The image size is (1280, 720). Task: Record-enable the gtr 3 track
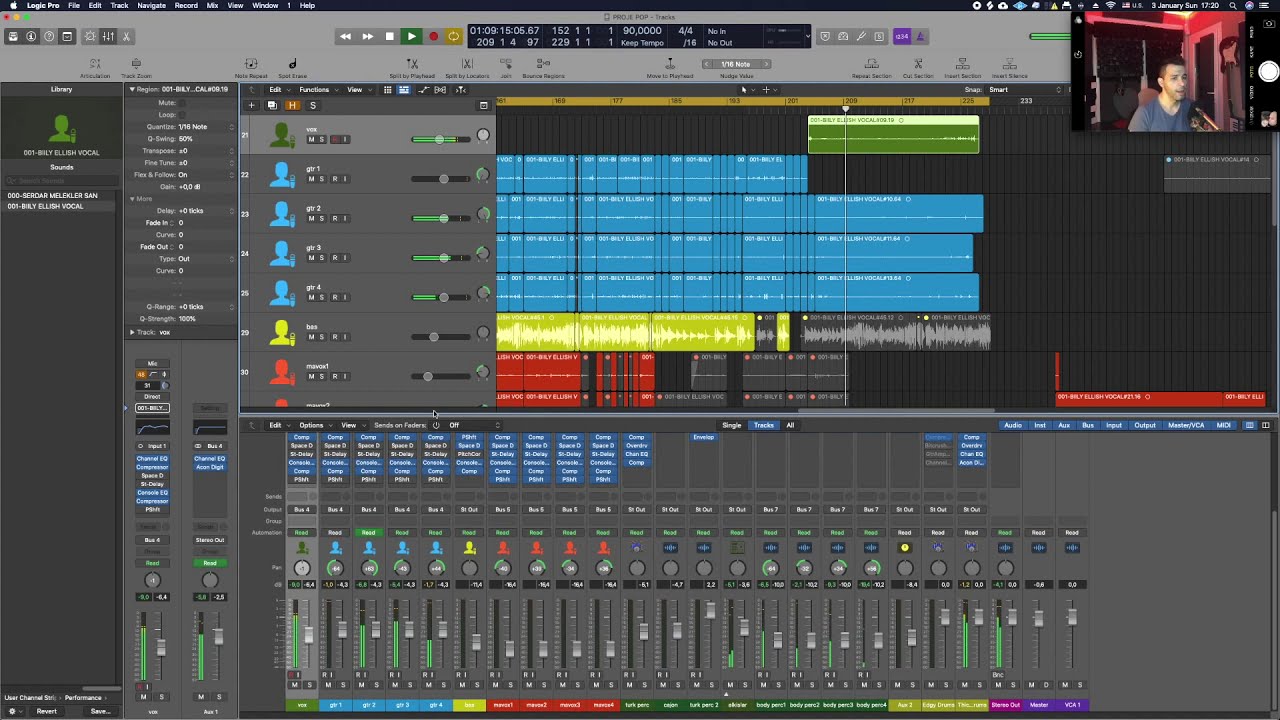334,258
